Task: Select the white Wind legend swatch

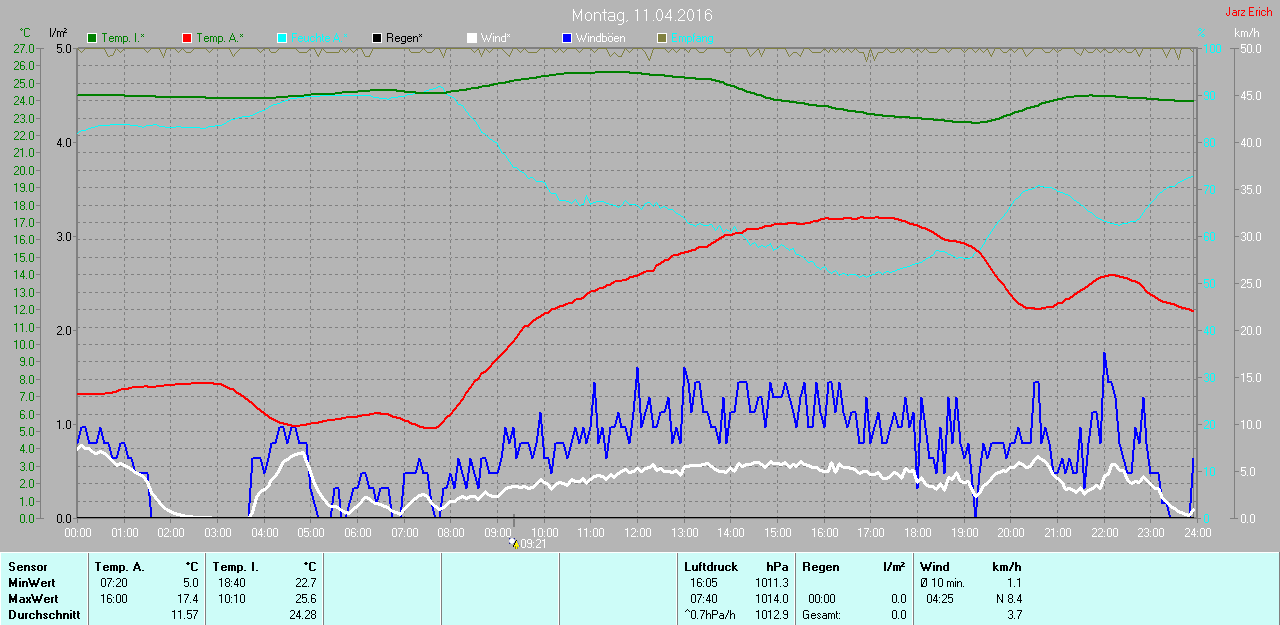Action: 472,38
